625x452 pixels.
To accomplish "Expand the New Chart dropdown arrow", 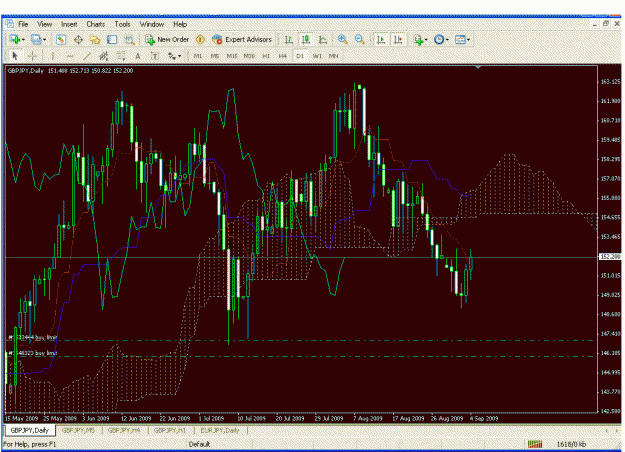I will point(23,39).
